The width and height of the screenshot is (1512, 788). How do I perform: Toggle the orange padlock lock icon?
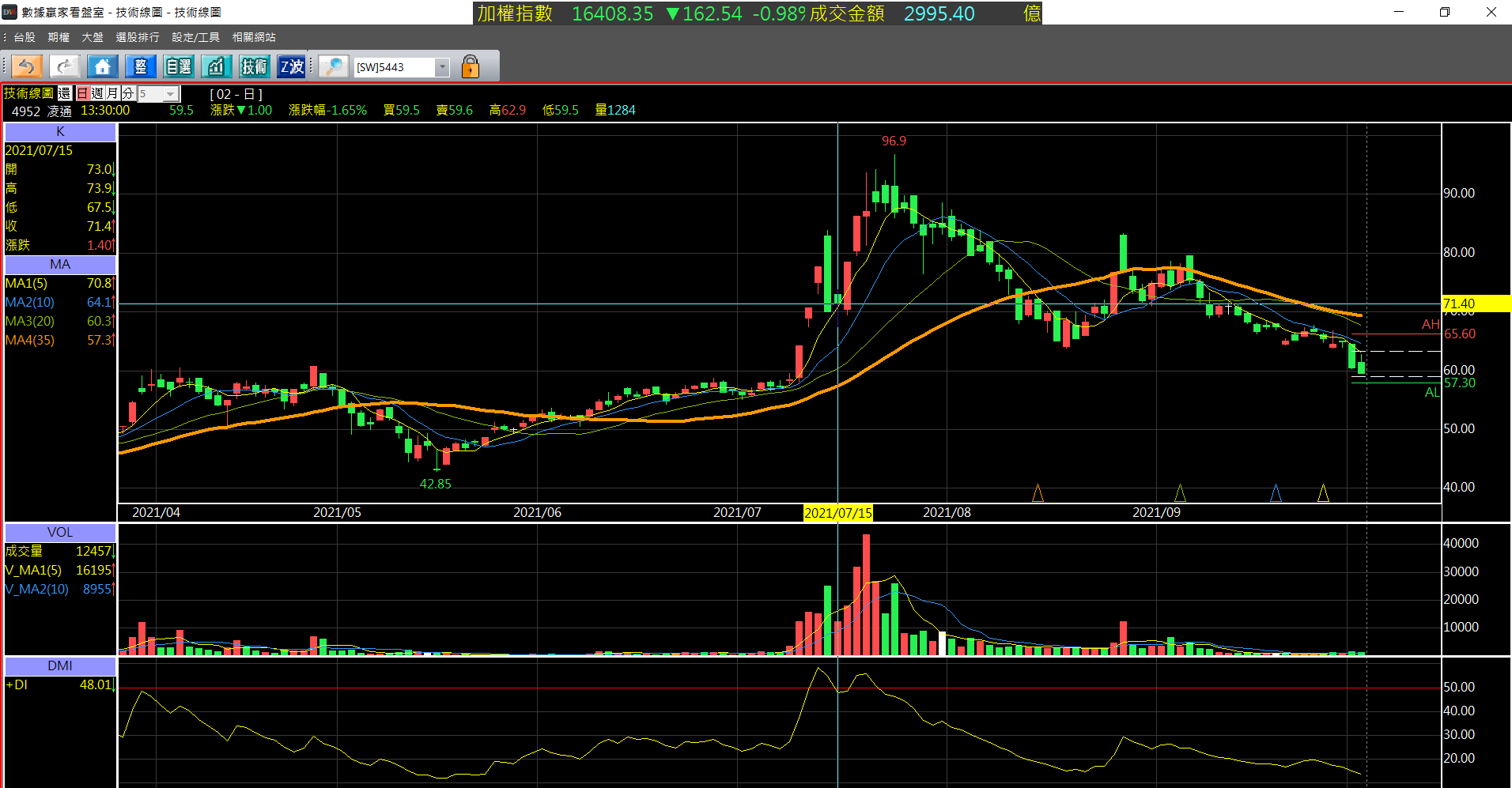(471, 66)
